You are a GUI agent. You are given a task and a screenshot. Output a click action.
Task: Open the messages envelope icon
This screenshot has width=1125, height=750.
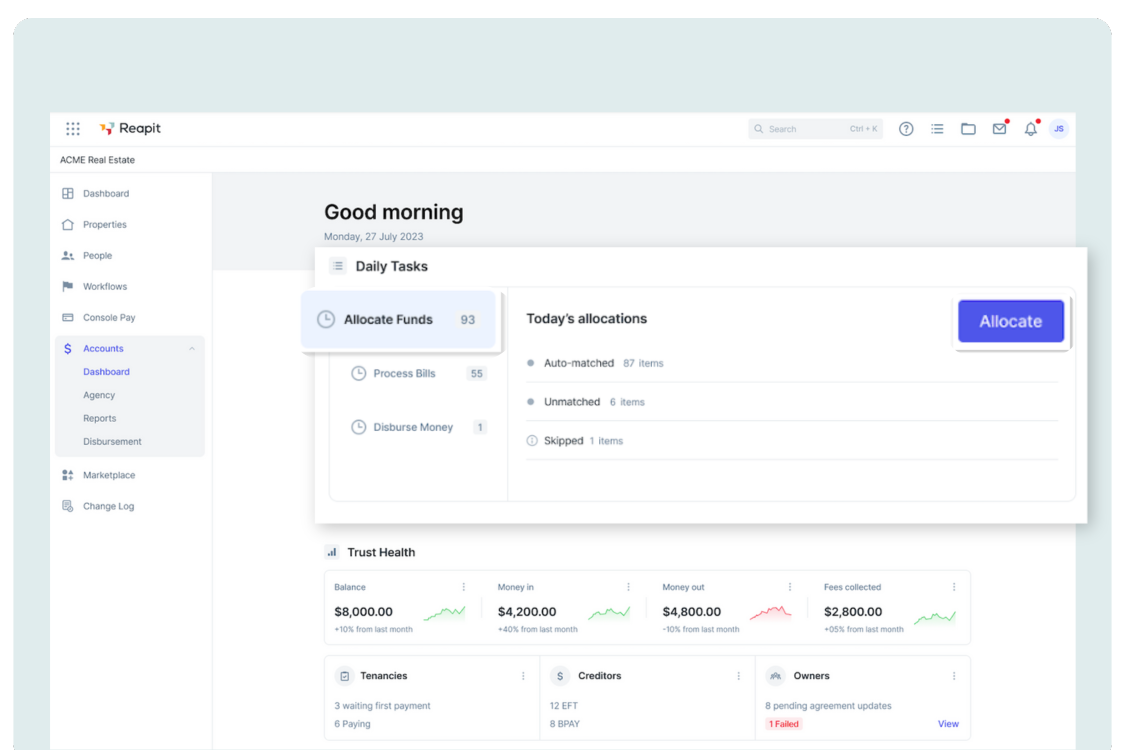tap(999, 128)
